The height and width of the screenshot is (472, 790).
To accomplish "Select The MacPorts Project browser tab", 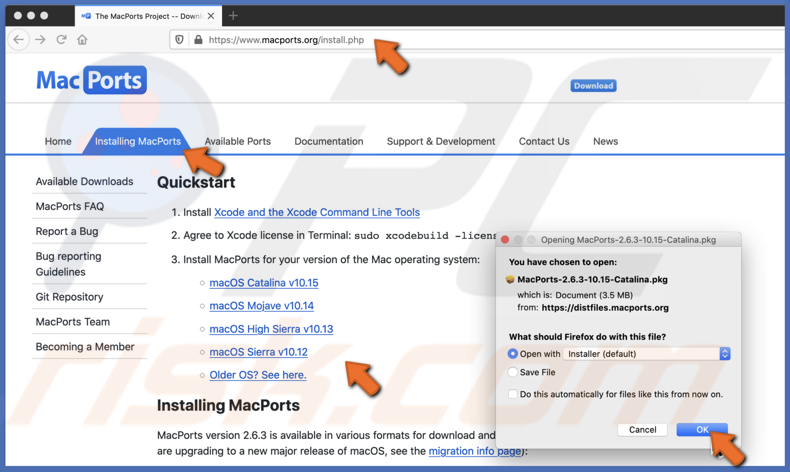I will coord(147,16).
